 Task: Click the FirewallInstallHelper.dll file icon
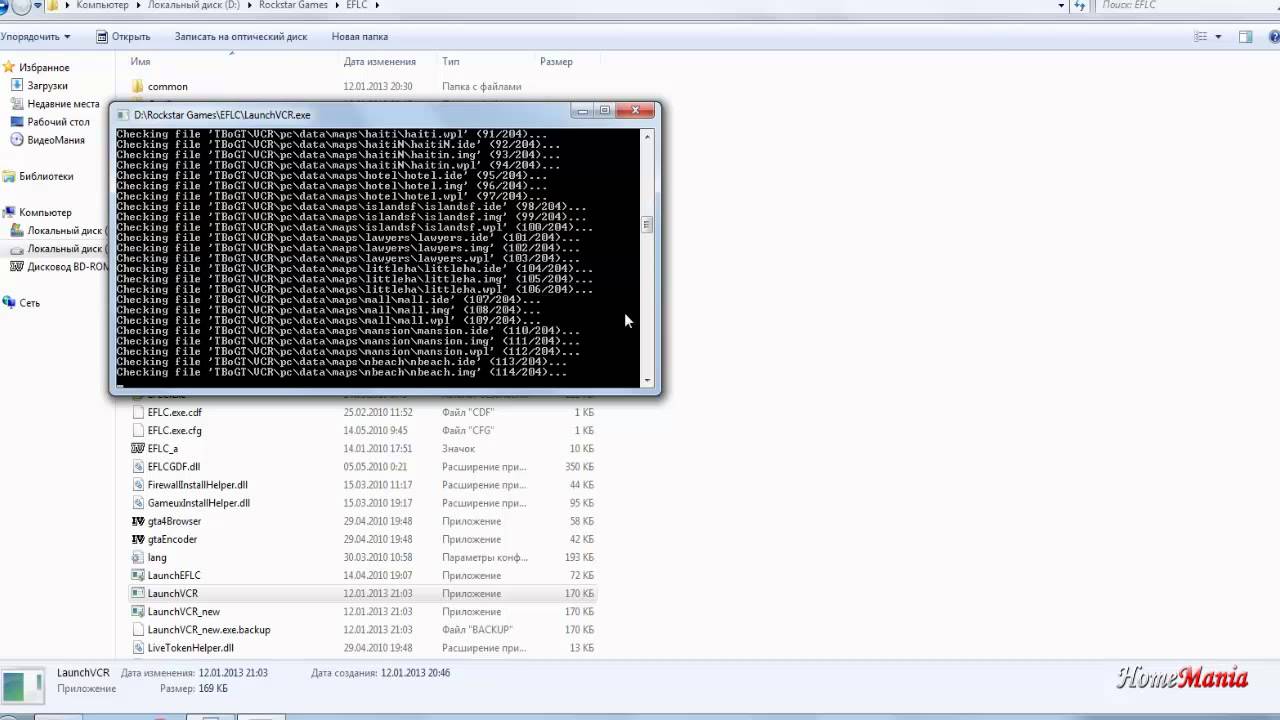(x=138, y=485)
